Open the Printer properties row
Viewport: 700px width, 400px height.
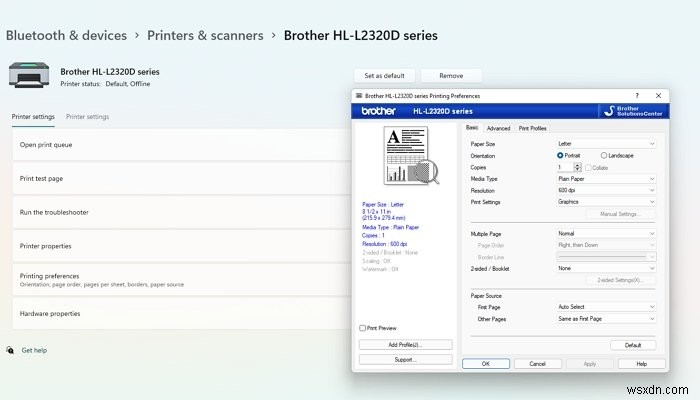182,246
